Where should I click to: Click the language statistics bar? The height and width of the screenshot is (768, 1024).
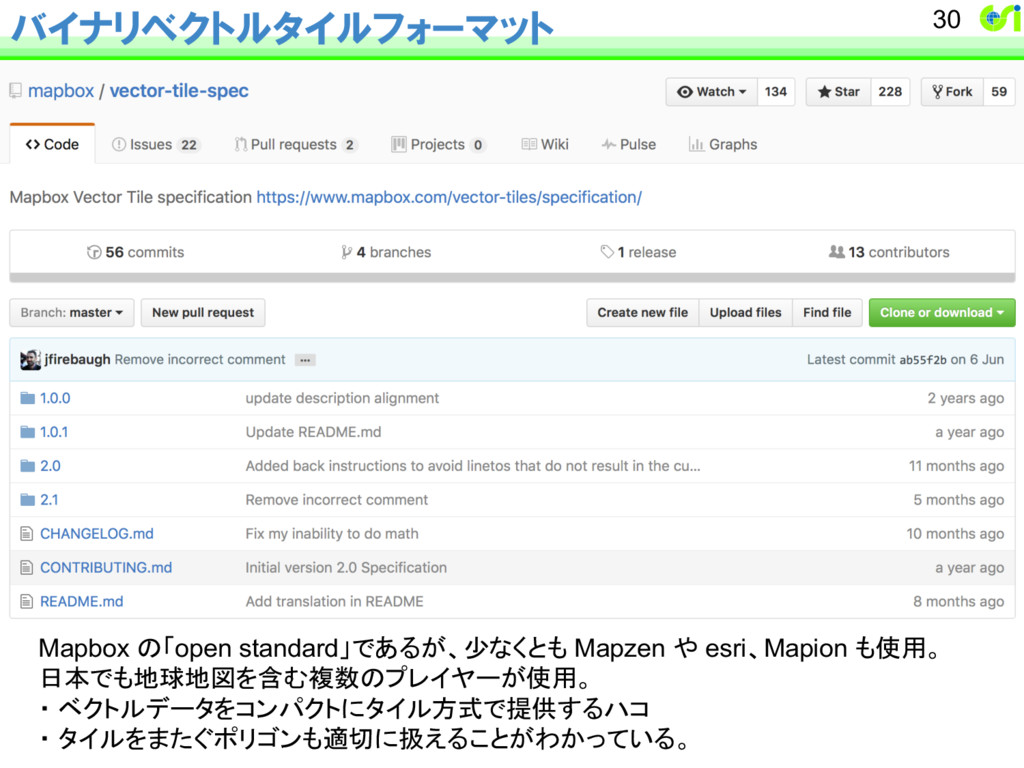512,278
